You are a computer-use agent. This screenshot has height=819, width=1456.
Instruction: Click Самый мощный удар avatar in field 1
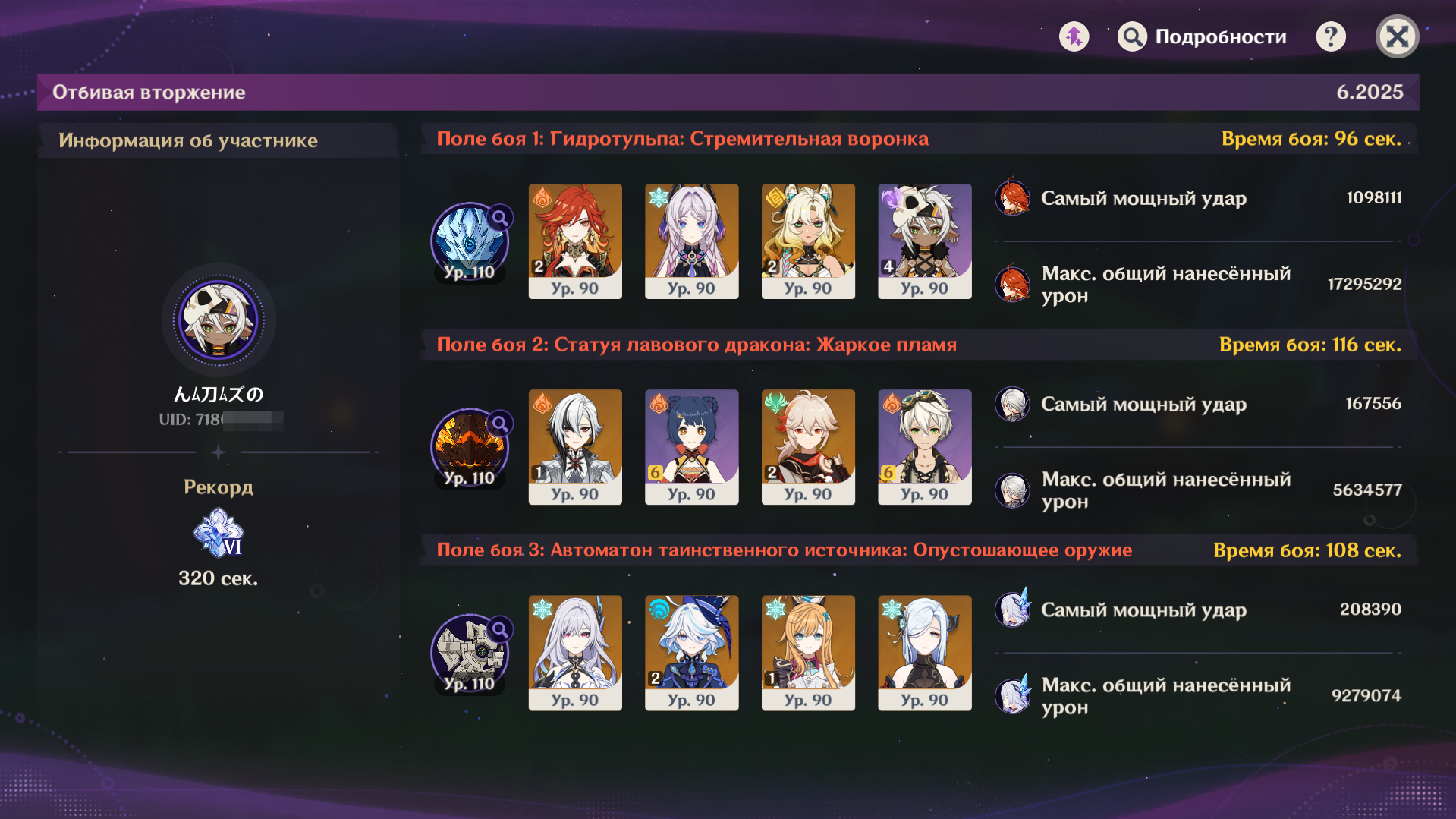[x=1012, y=198]
